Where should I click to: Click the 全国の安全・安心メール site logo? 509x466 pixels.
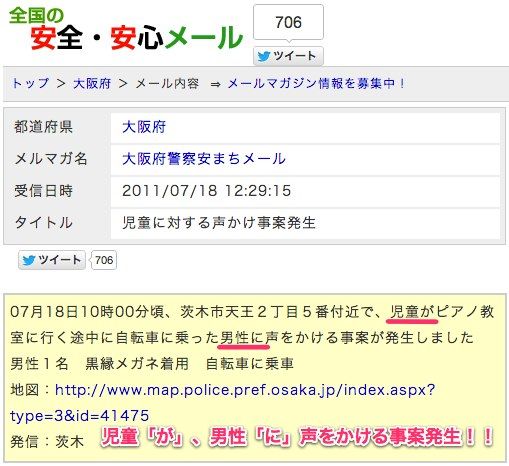[x=126, y=29]
